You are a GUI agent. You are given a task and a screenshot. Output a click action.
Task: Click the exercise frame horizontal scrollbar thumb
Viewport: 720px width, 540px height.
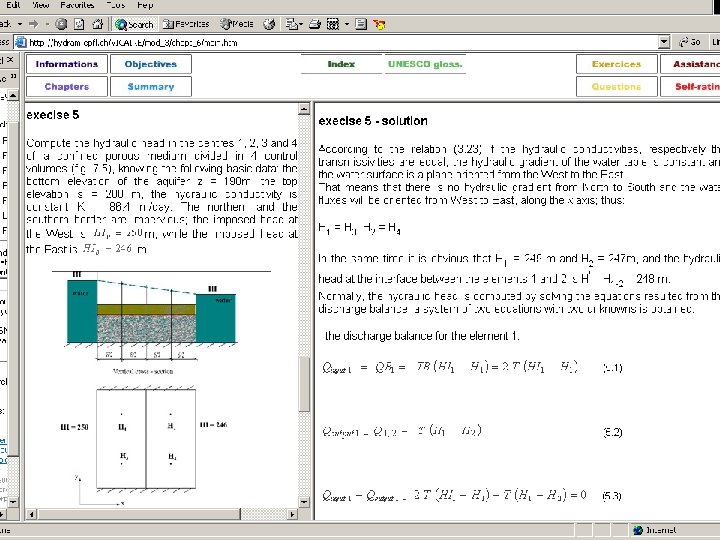click(139, 514)
